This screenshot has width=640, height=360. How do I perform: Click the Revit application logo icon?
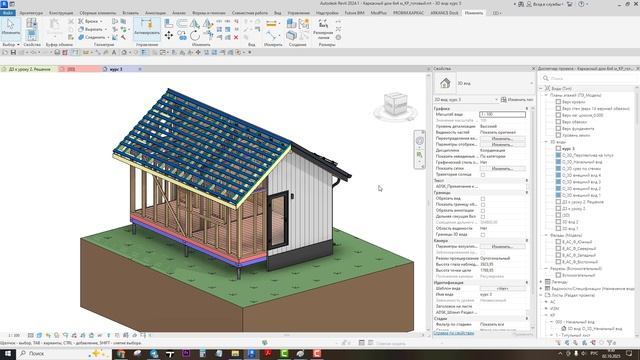click(4, 4)
